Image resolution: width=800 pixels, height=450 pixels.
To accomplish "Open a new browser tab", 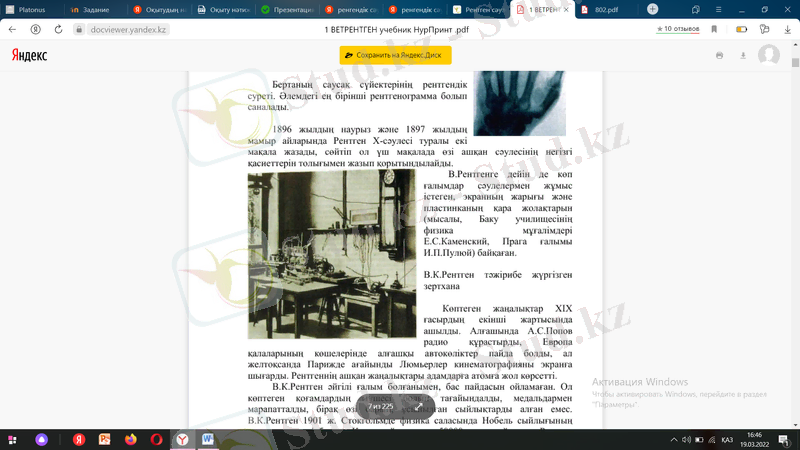I will coord(652,9).
